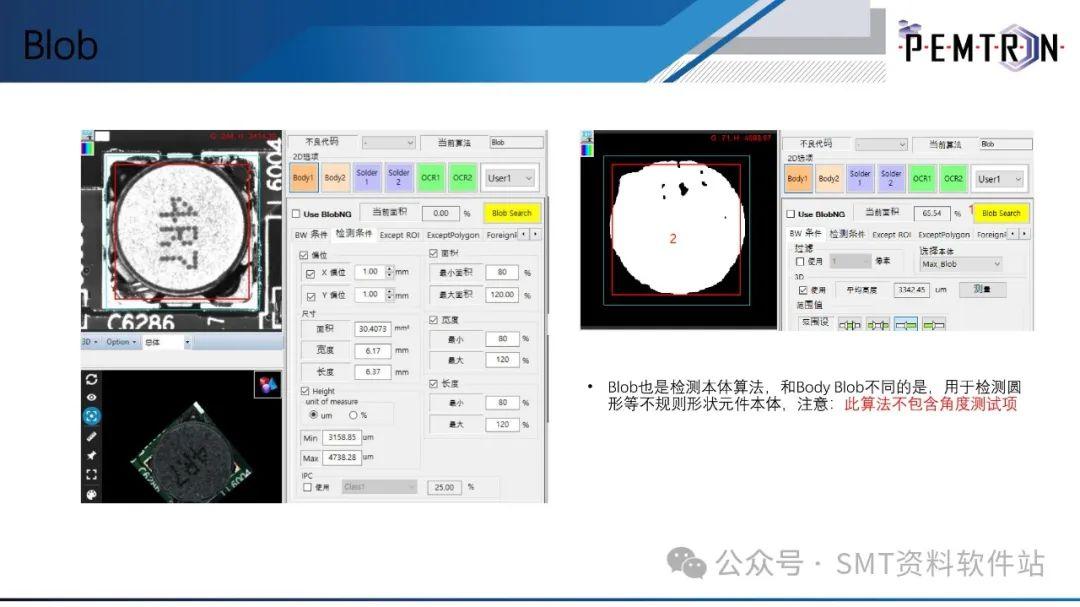This screenshot has width=1080, height=607.
Task: Open the color palette icon in 3D sidebar
Action: [91, 494]
